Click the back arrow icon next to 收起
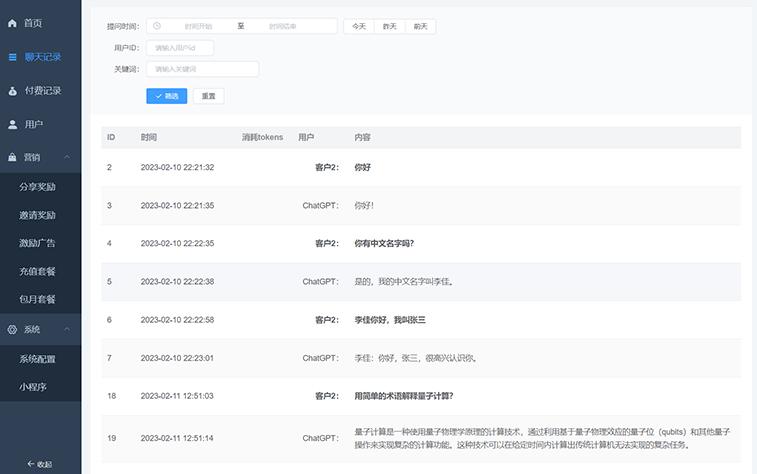This screenshot has height=474, width=757. pyautogui.click(x=31, y=464)
